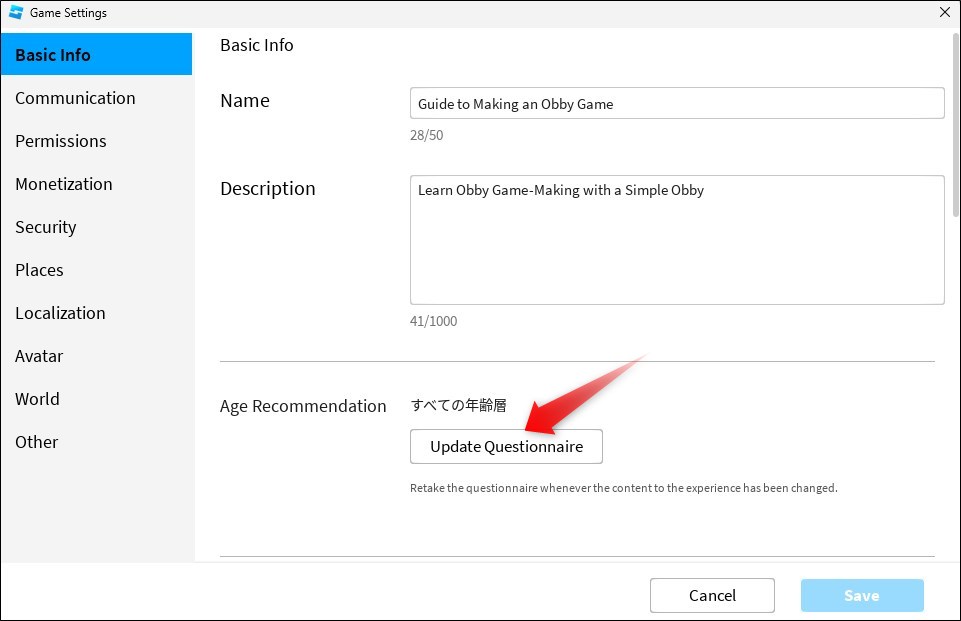Screen dimensions: 961x621
Task: Click the Update Questionnaire button
Action: 506,446
